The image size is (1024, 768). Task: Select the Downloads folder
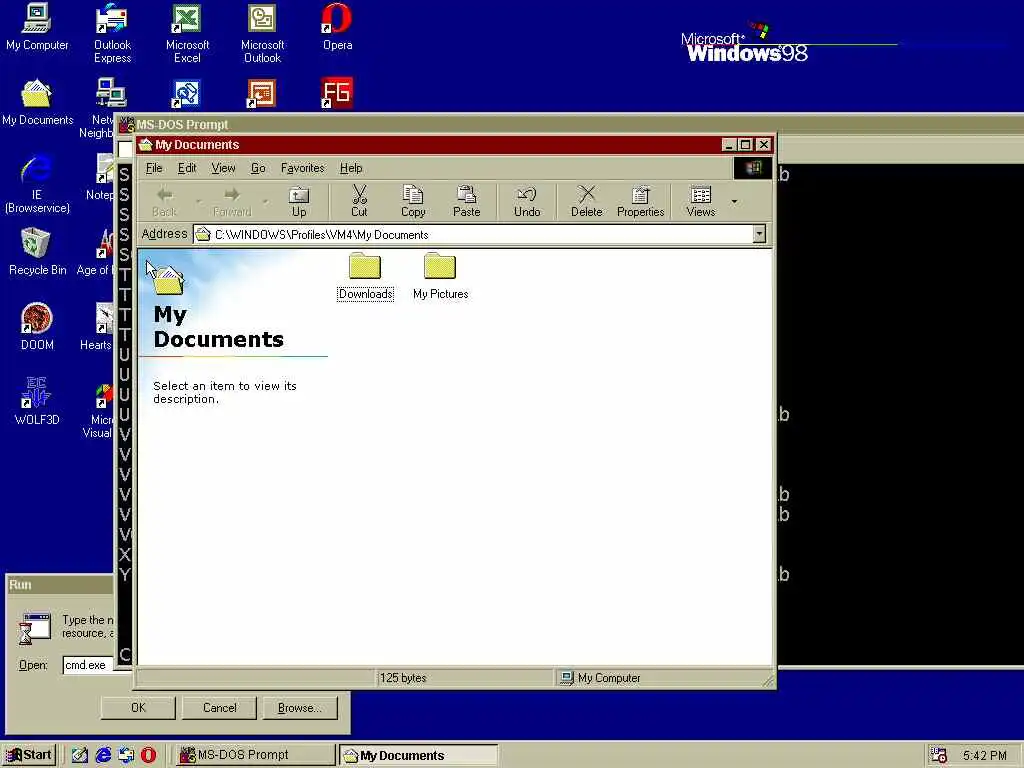(365, 277)
